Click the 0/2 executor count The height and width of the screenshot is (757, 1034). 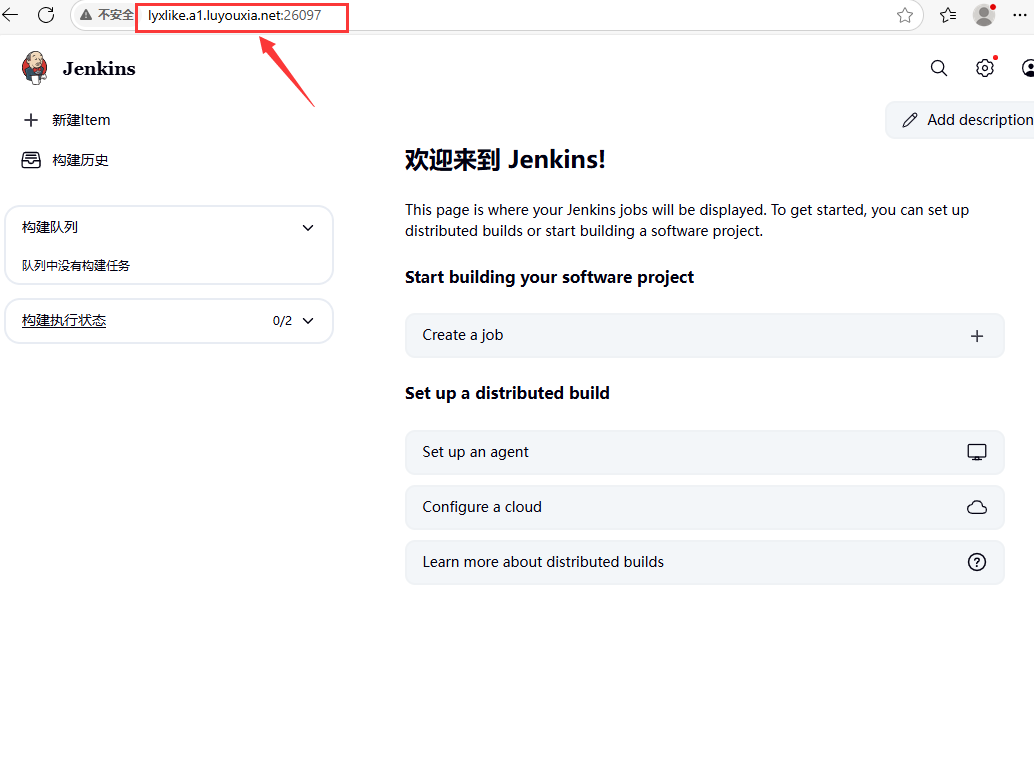tap(282, 321)
